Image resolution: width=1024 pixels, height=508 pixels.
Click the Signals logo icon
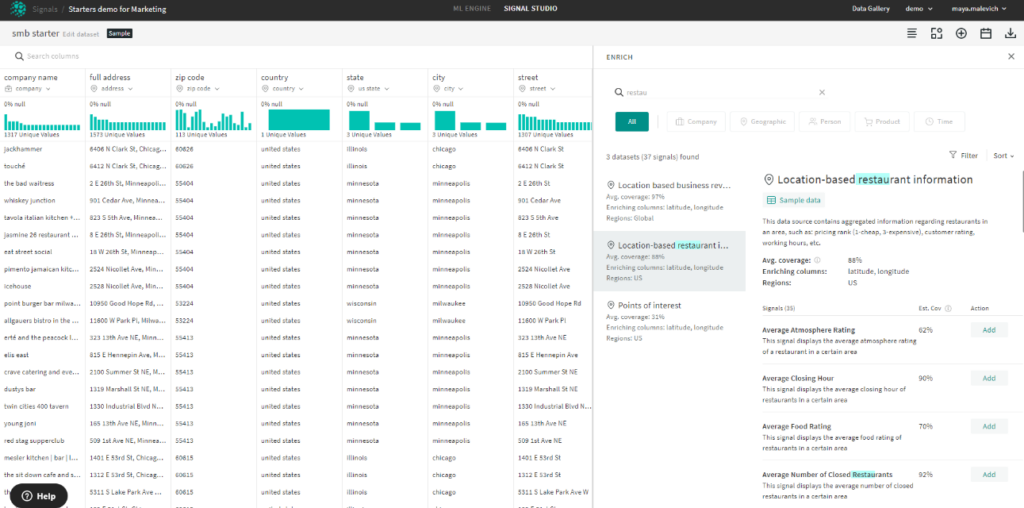click(x=18, y=9)
